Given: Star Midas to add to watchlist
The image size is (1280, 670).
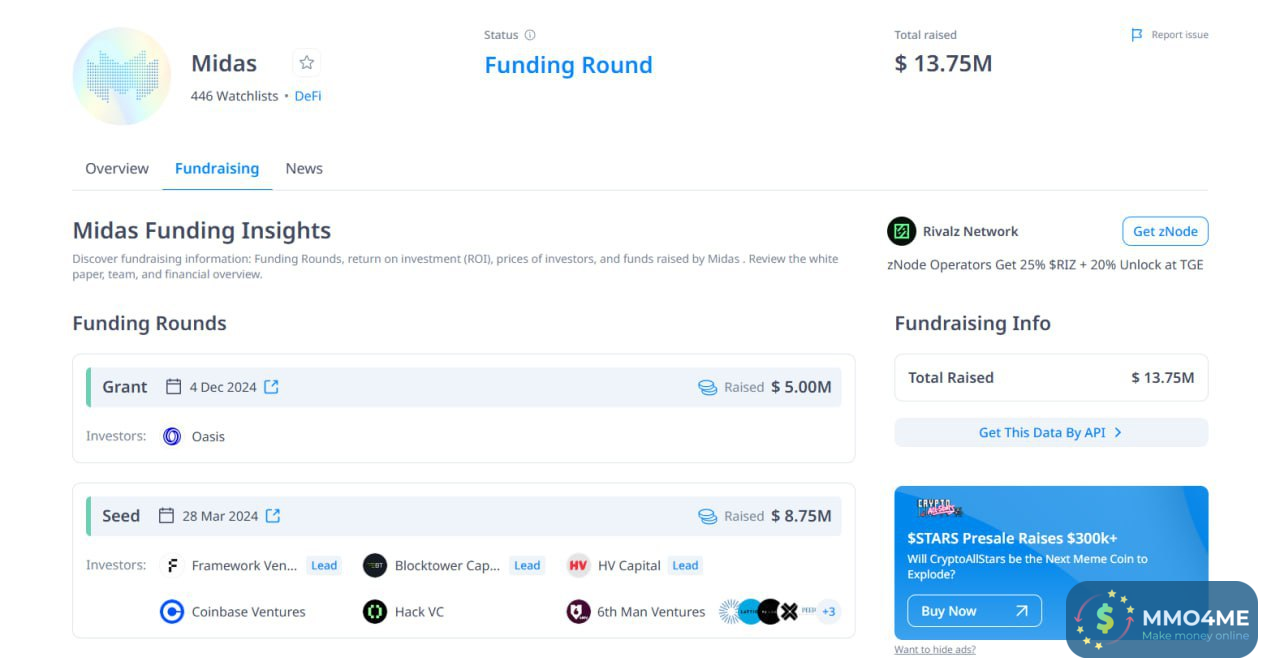Looking at the screenshot, I should pos(306,63).
